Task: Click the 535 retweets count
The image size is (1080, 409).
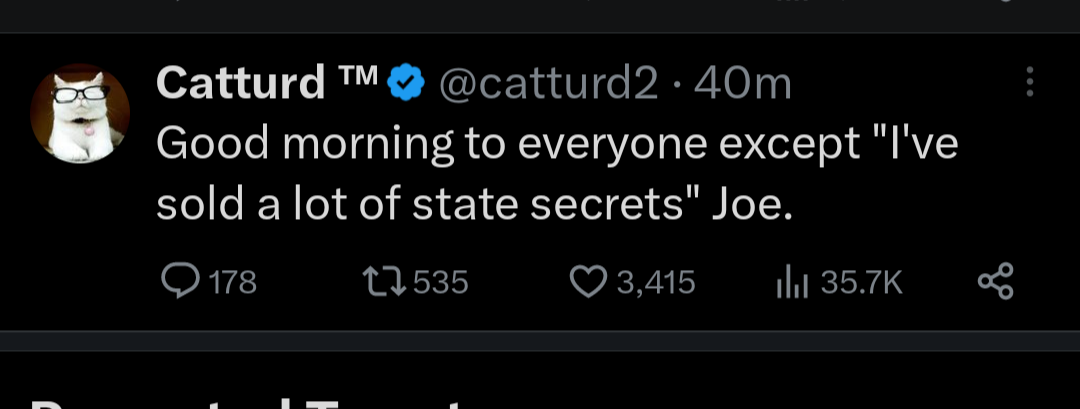Action: pyautogui.click(x=440, y=284)
